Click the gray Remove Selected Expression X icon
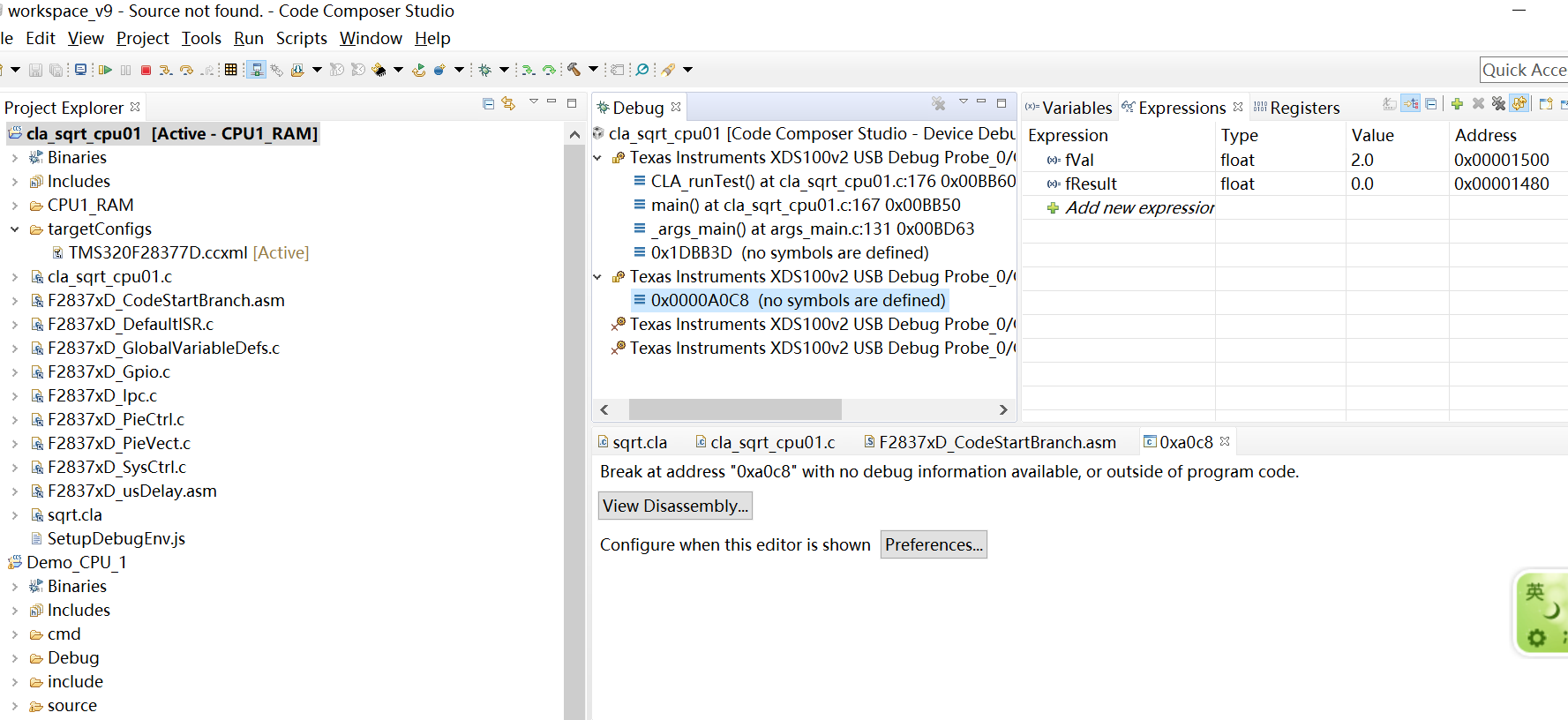 pos(1478,104)
